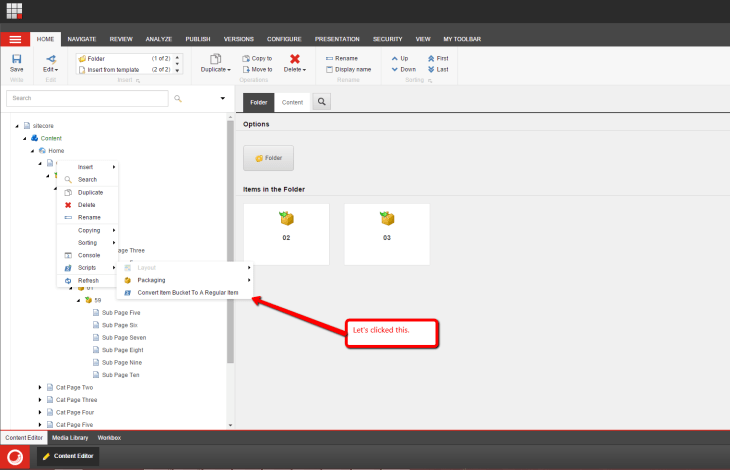Image resolution: width=730 pixels, height=470 pixels.
Task: Click the tree vertical scrollbar
Action: pos(230,242)
